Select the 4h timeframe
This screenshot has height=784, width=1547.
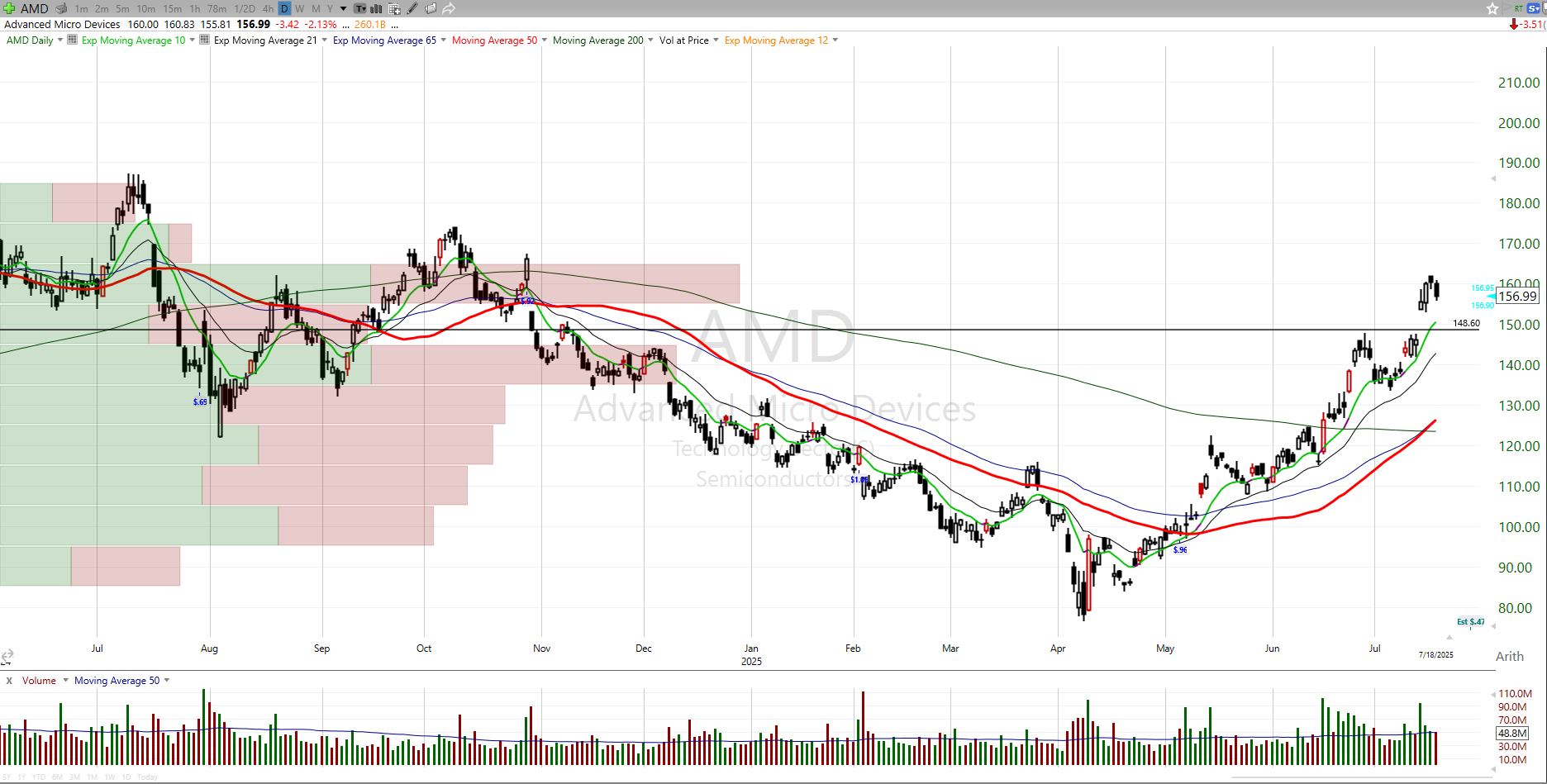pyautogui.click(x=268, y=9)
